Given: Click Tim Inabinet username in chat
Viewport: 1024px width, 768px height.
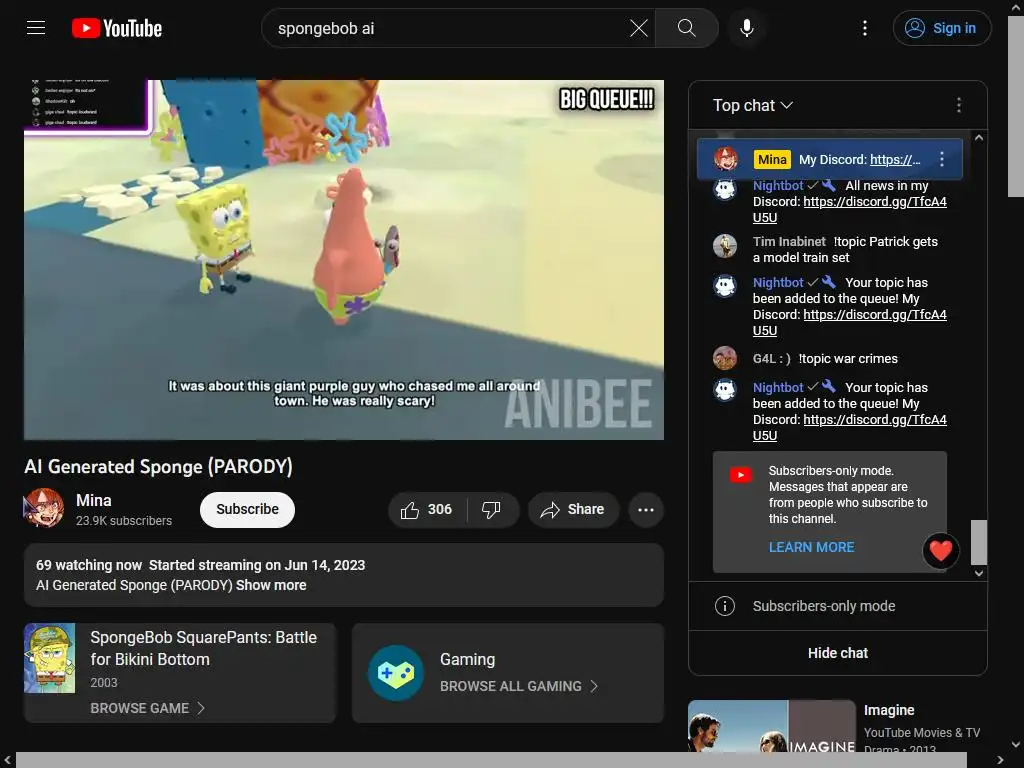Looking at the screenshot, I should coord(789,242).
